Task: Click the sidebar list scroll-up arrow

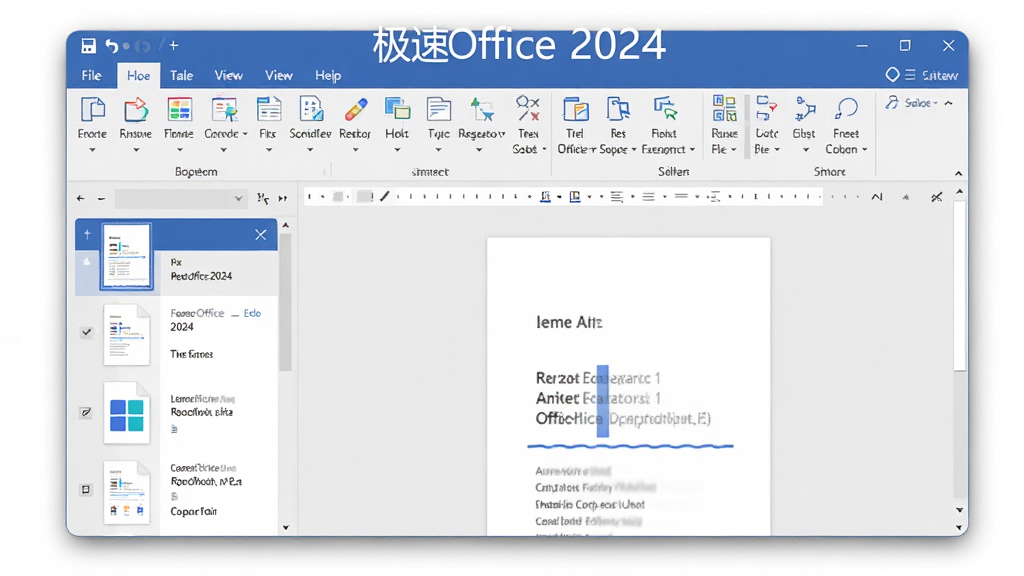Action: (285, 225)
